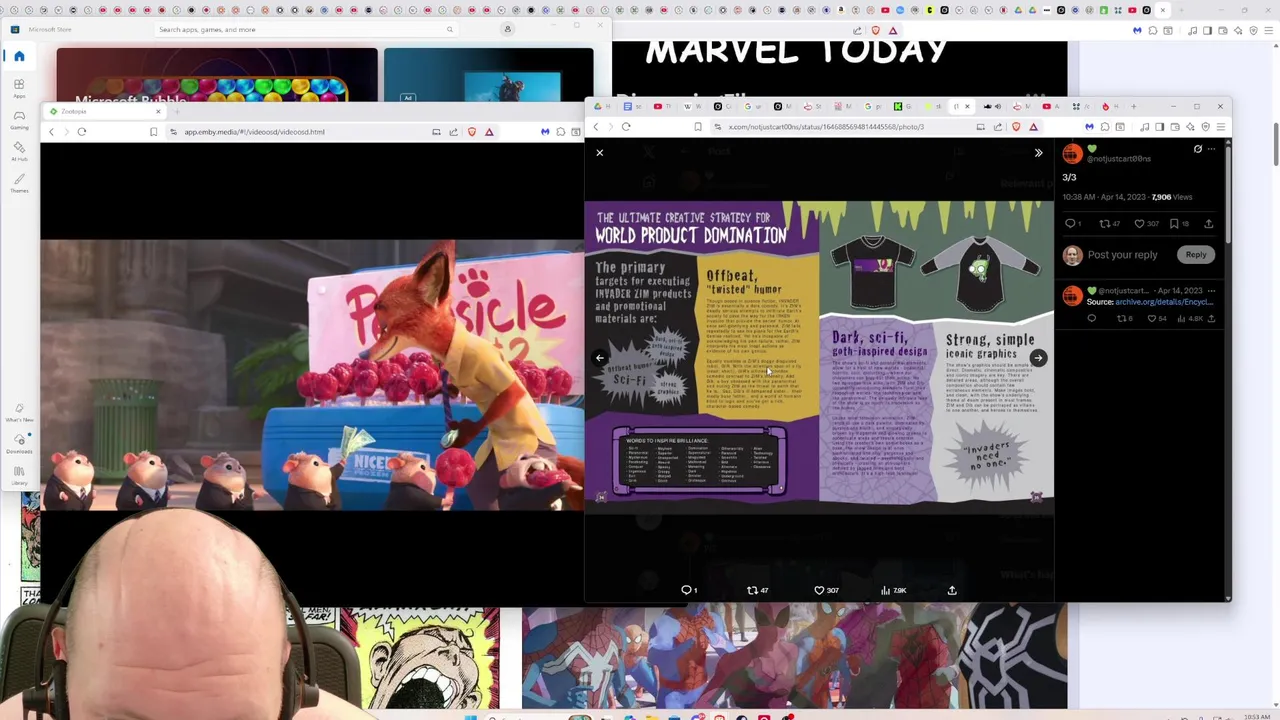Close the Zootopia tab

click(x=157, y=111)
